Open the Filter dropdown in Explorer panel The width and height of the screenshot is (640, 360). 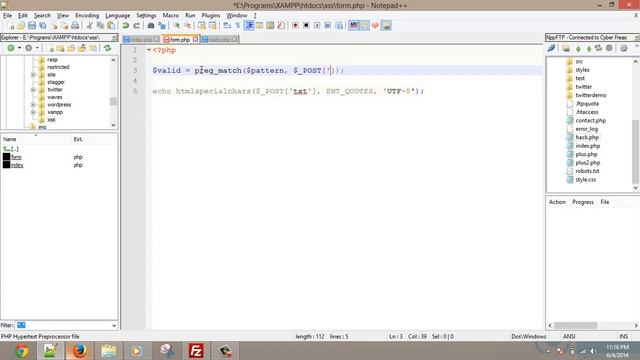(114, 325)
